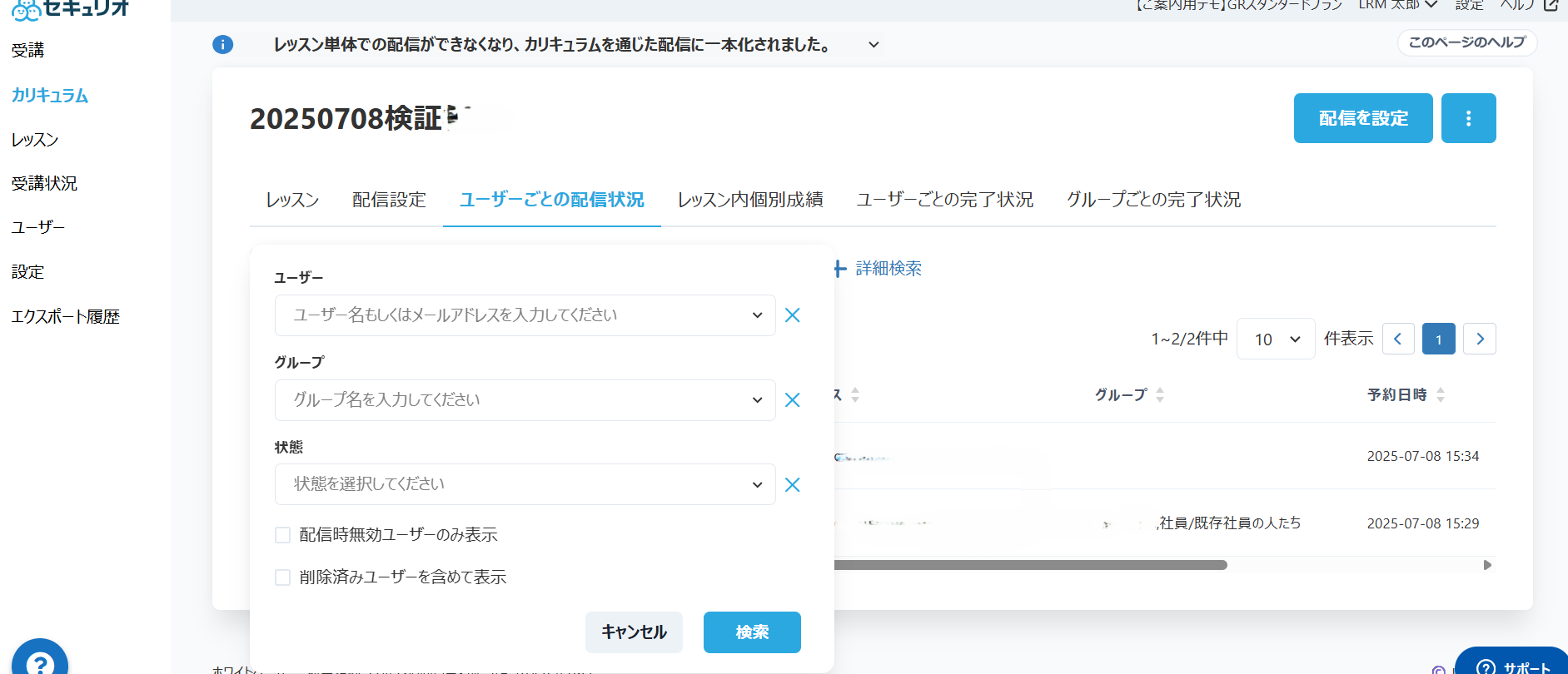Open 設定 in the sidebar
This screenshot has height=674, width=1568.
27,272
